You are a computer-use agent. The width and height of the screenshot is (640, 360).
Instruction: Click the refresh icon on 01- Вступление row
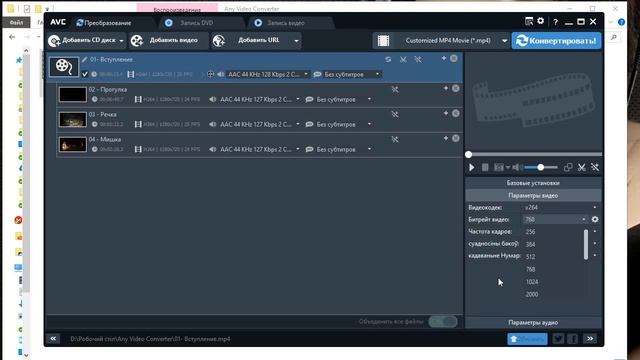point(388,60)
